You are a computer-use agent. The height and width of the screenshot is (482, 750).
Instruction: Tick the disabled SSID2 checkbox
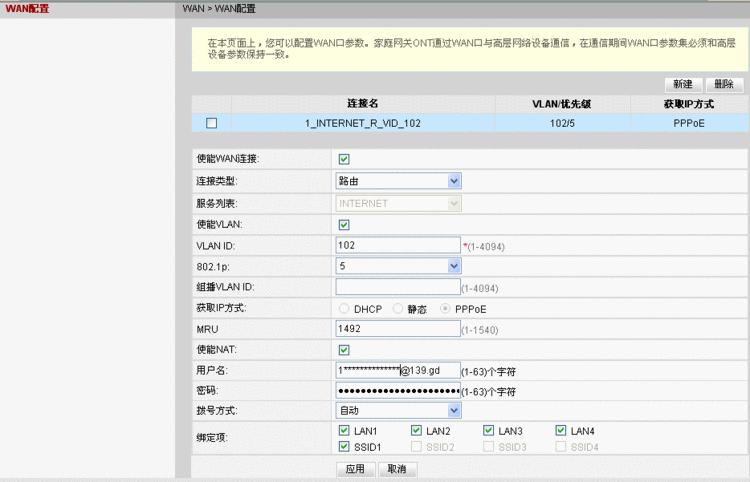coord(416,447)
